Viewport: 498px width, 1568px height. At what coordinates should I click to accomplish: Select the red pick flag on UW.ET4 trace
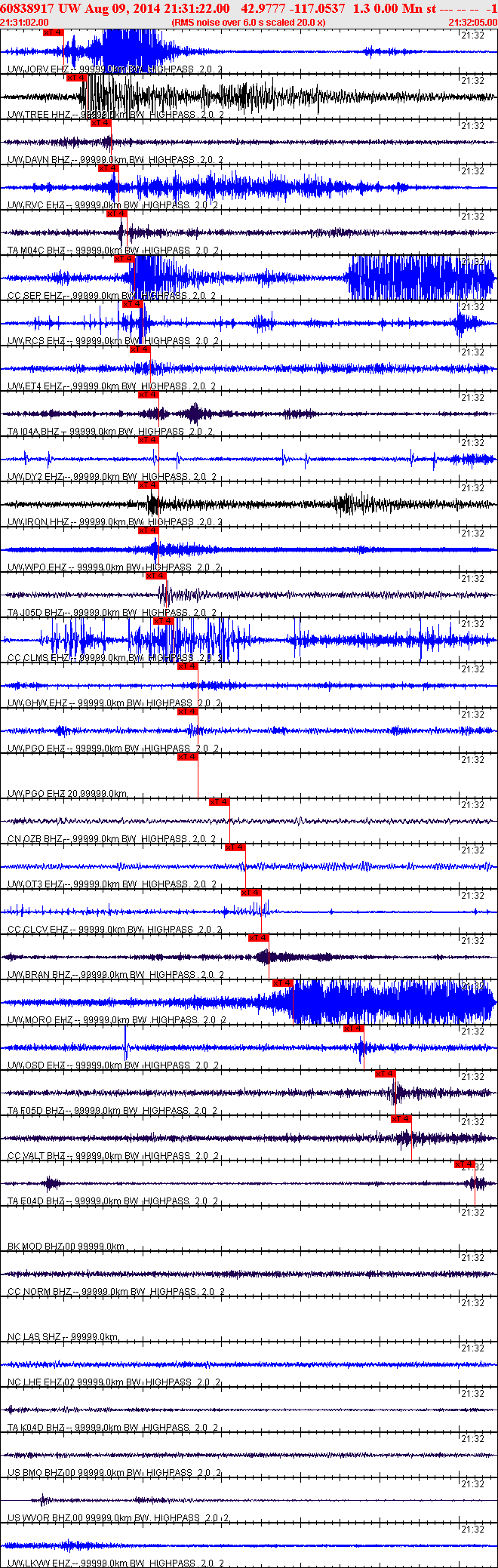140,349
